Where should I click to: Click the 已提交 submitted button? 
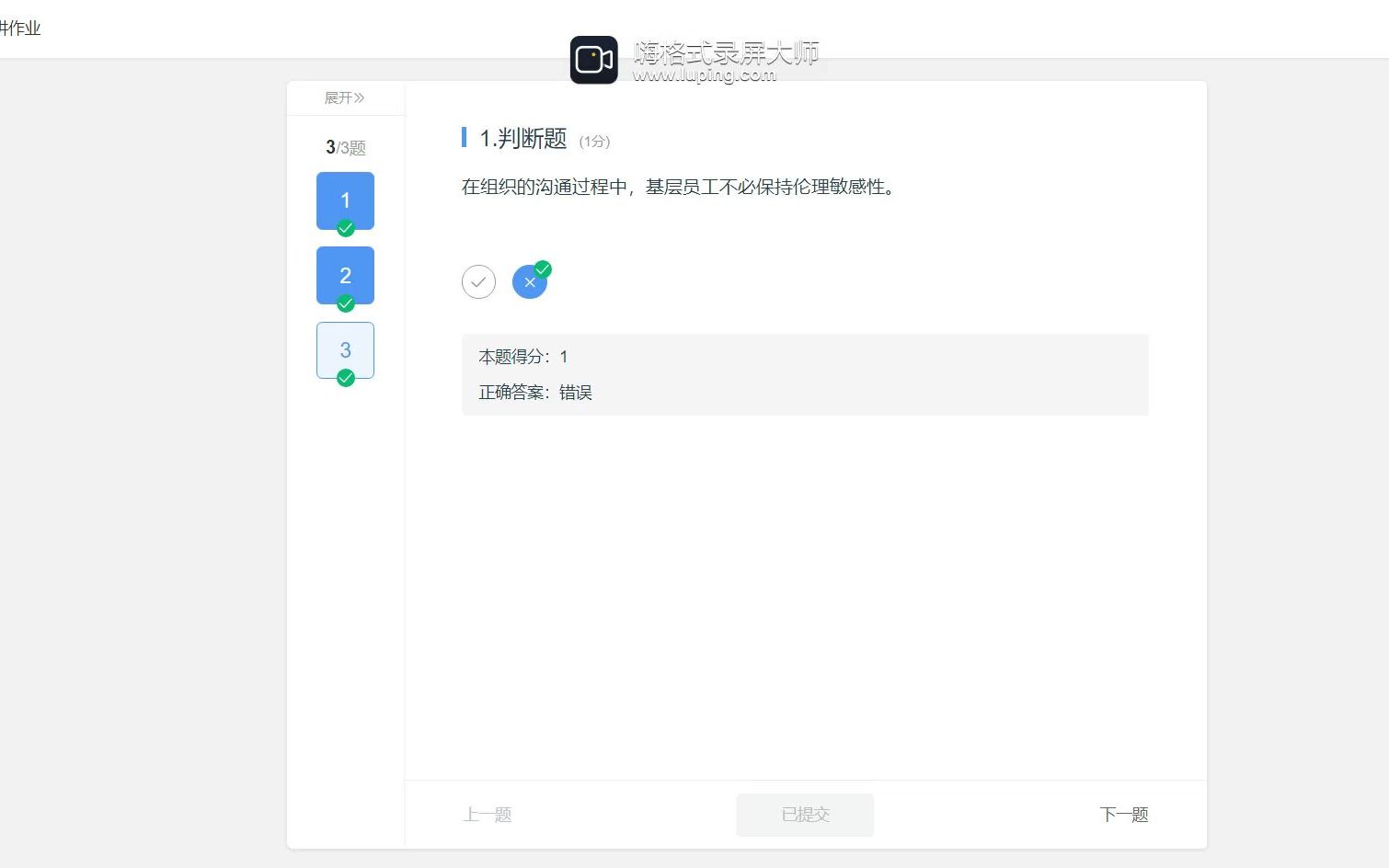[805, 815]
